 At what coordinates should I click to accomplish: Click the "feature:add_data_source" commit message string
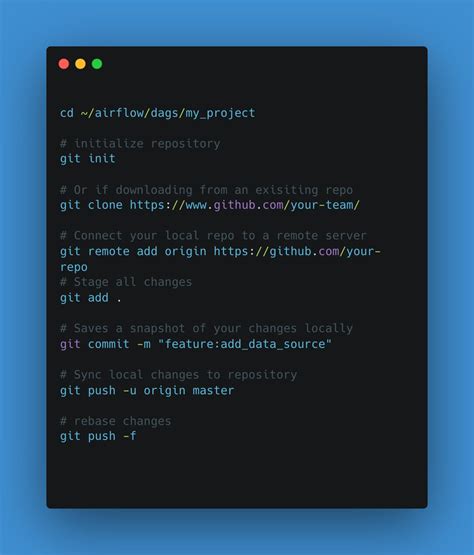pos(245,344)
